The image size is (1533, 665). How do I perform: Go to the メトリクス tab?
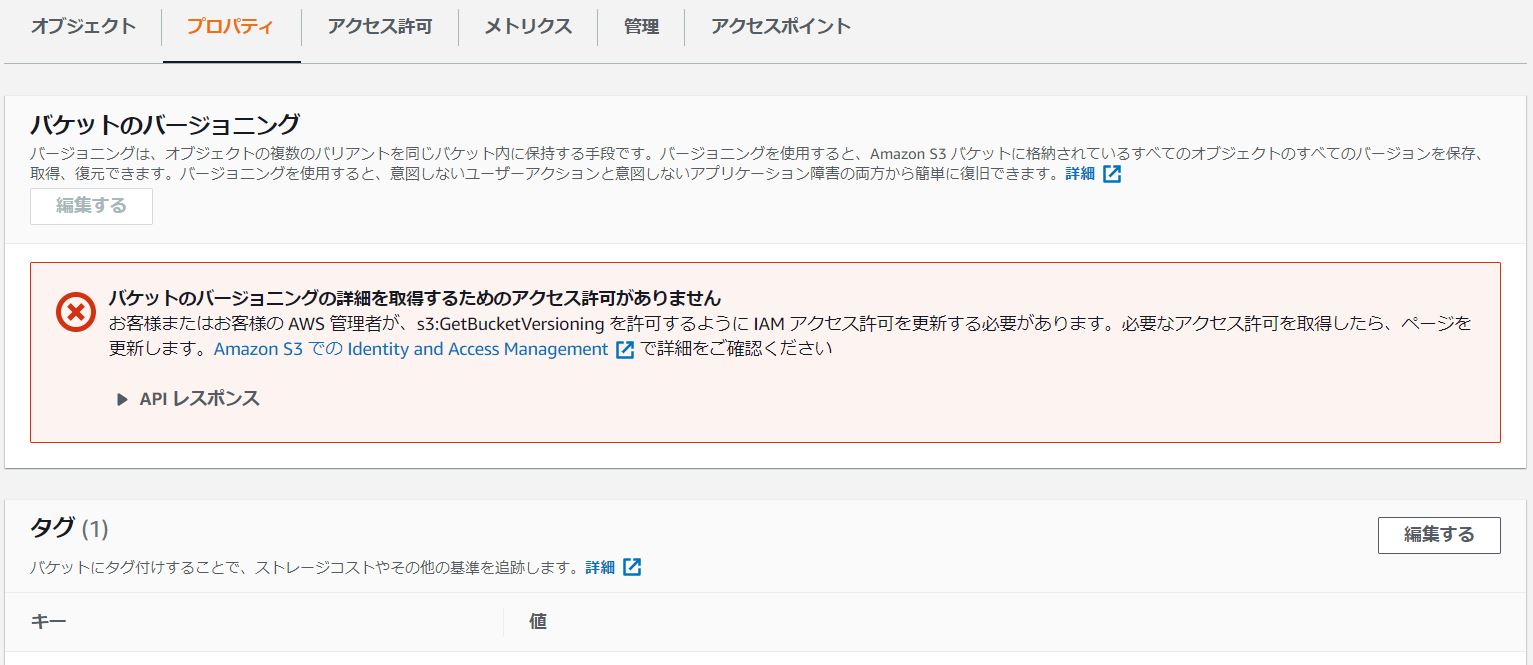point(528,27)
